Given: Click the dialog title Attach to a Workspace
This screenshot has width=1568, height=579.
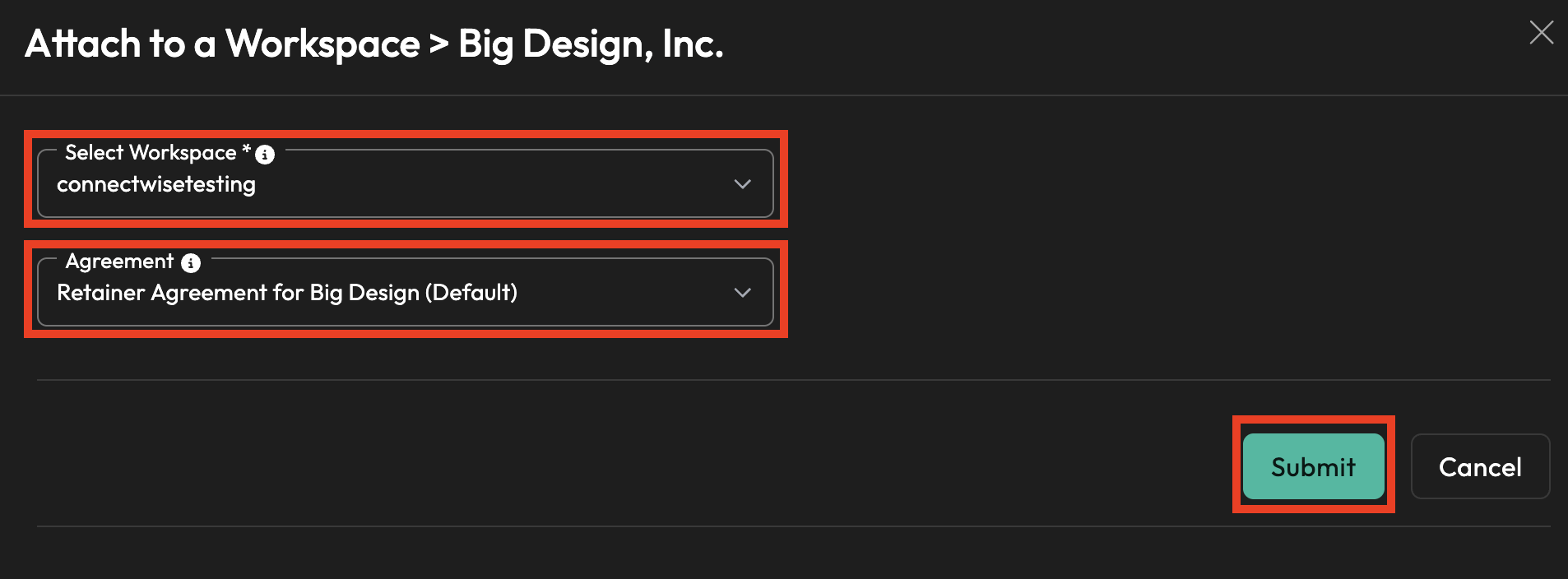Looking at the screenshot, I should (222, 44).
